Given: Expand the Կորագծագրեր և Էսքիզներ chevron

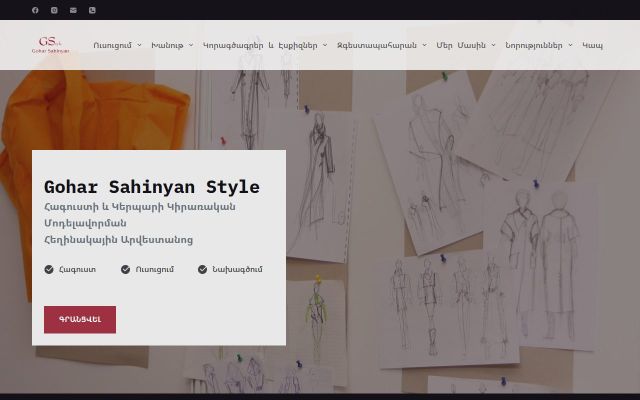Looking at the screenshot, I should [325, 45].
